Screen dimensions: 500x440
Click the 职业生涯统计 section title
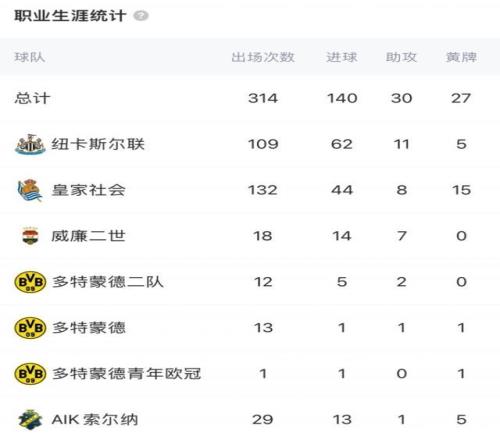[70, 16]
